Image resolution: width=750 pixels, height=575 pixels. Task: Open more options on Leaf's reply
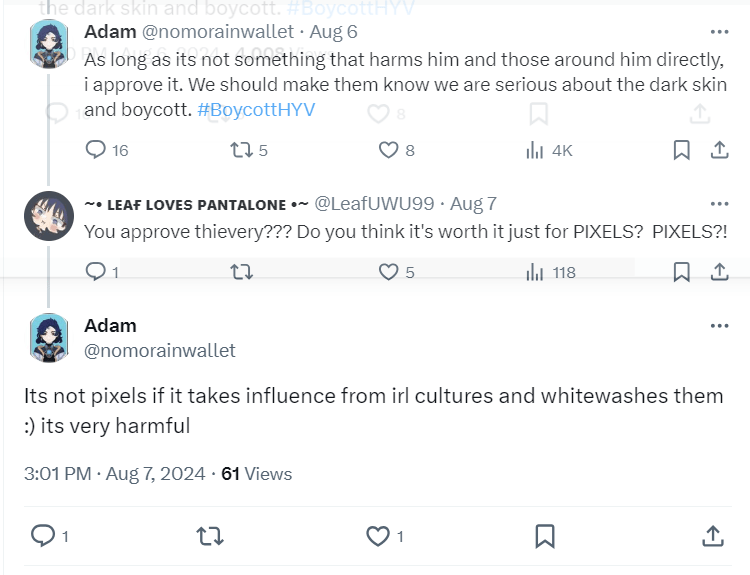coord(719,202)
